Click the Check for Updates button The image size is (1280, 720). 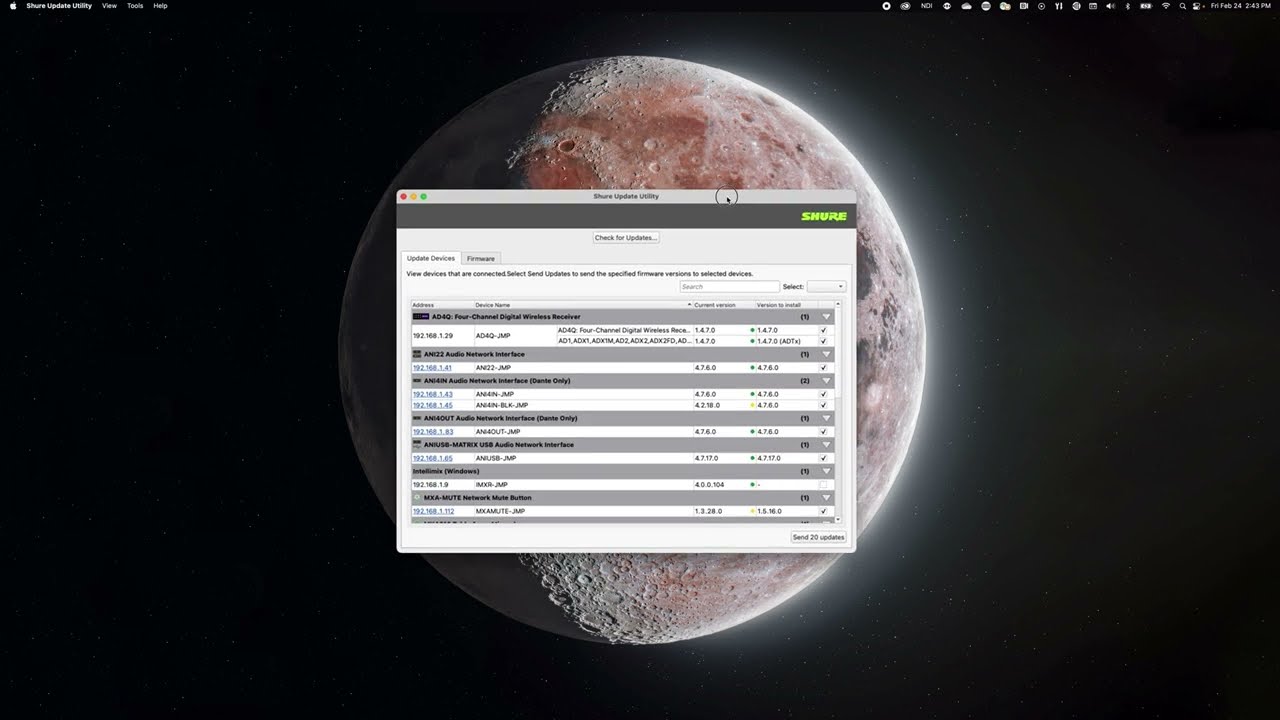(x=626, y=238)
